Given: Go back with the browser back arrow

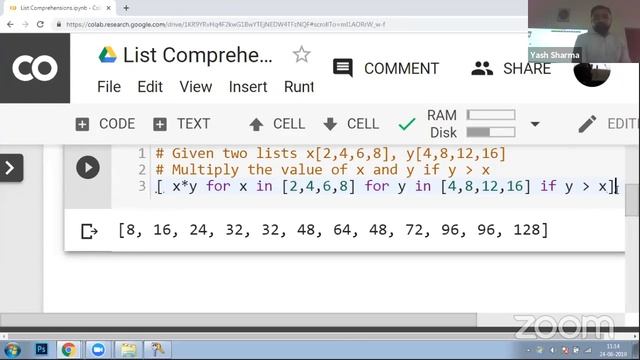Looking at the screenshot, I should point(10,24).
